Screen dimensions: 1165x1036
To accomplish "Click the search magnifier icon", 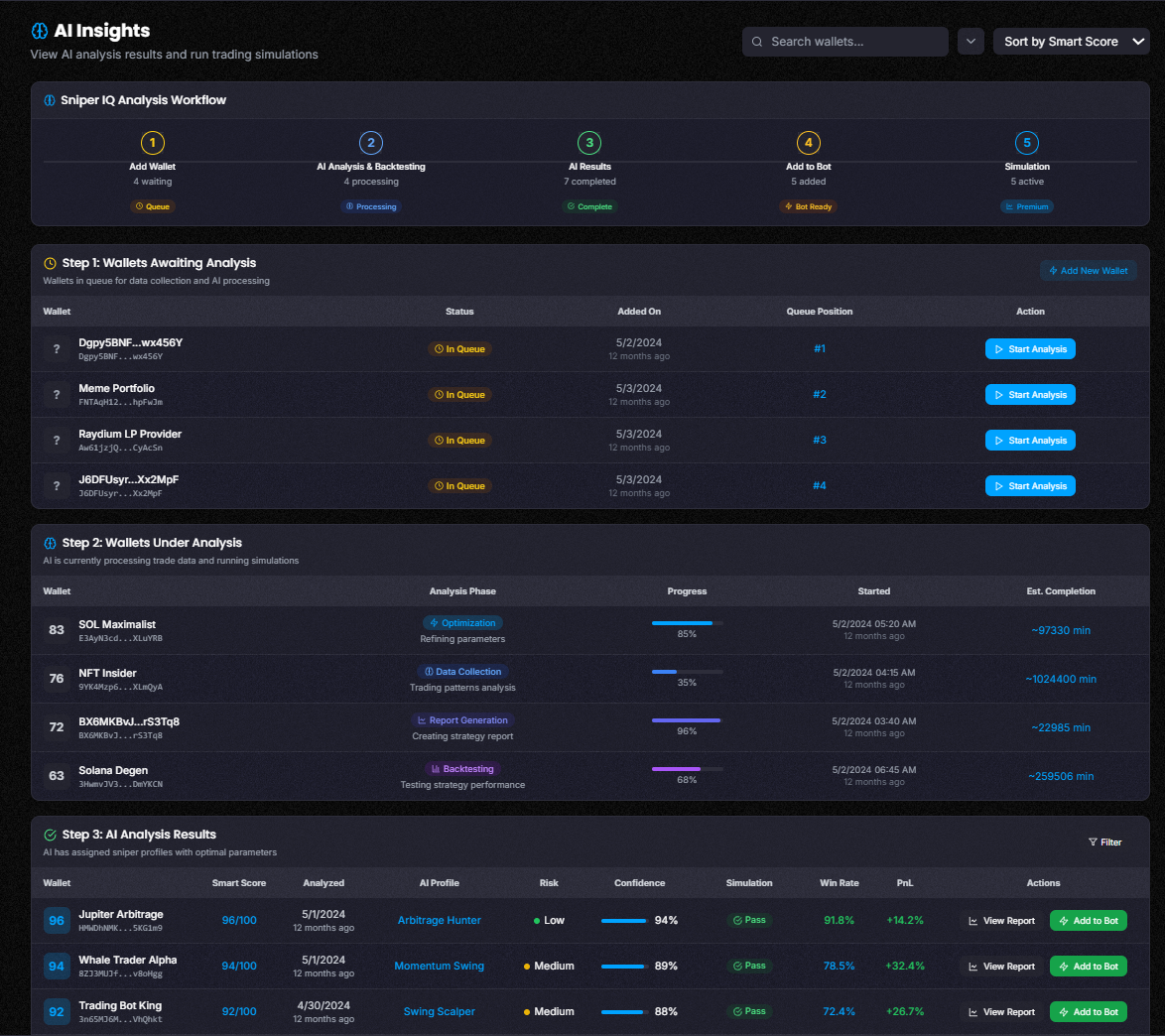I will click(x=757, y=42).
